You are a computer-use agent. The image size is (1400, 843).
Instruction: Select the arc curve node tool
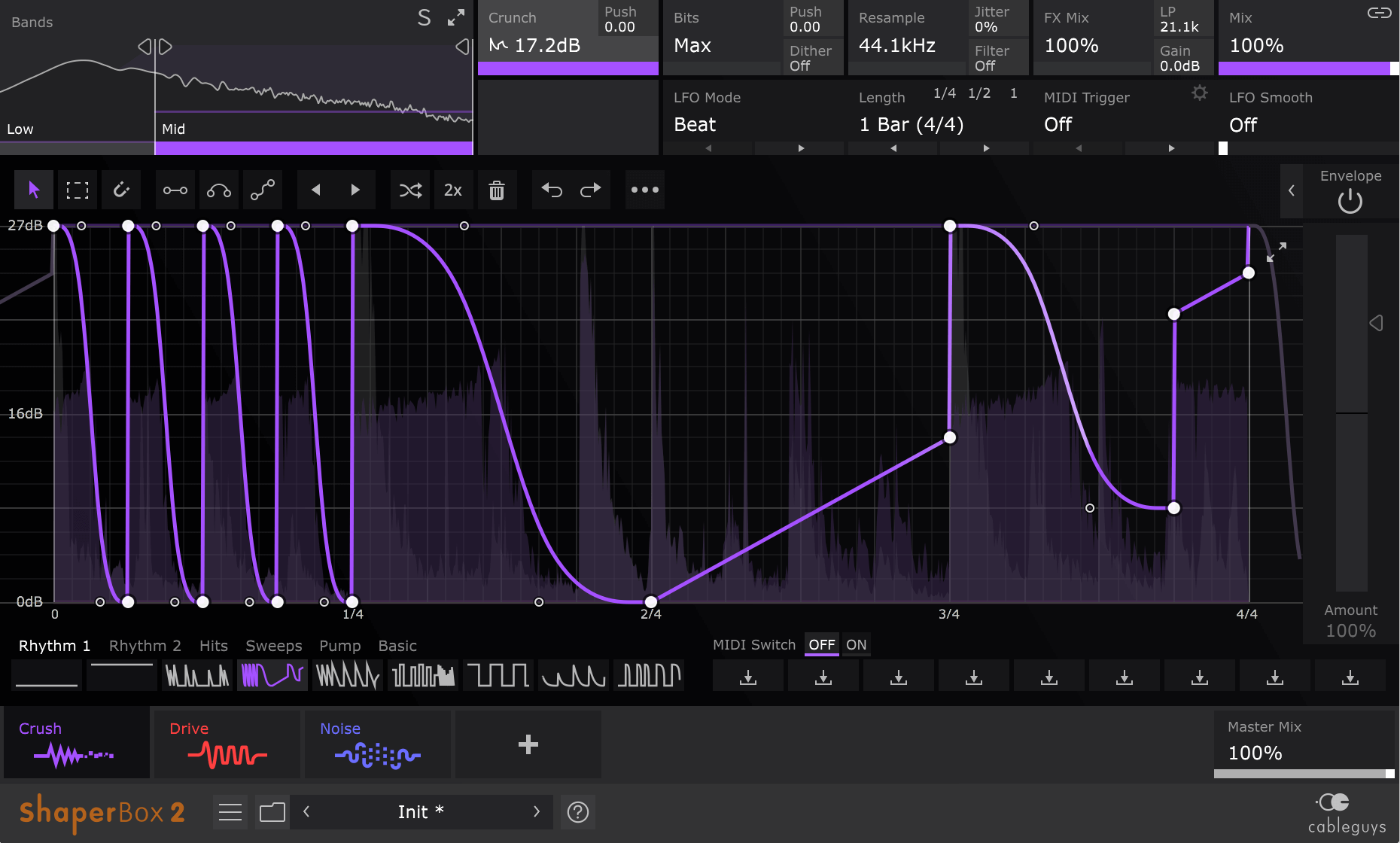click(x=219, y=190)
